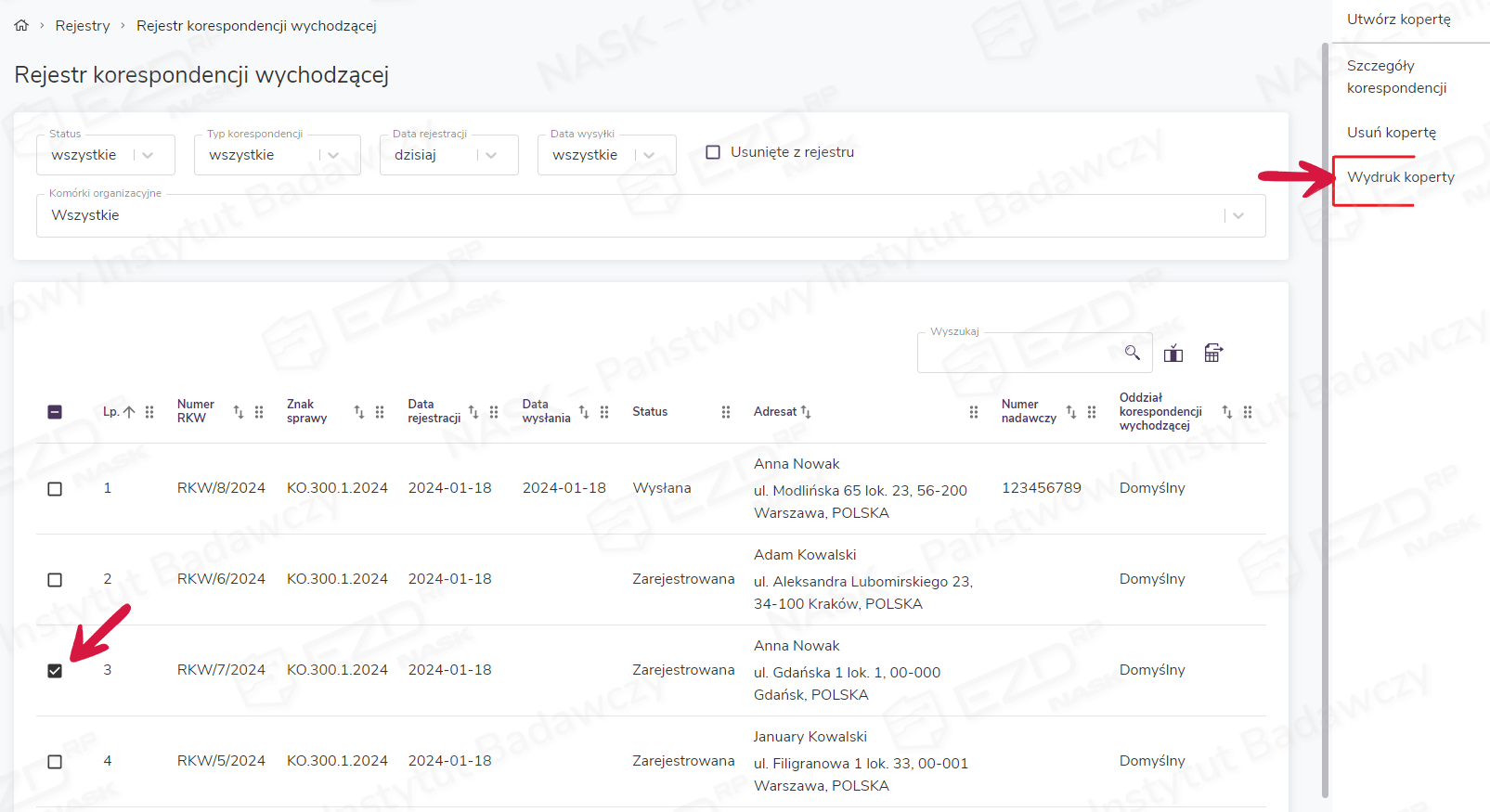Click drag handle next to Status column
1490x812 pixels.
click(x=726, y=412)
